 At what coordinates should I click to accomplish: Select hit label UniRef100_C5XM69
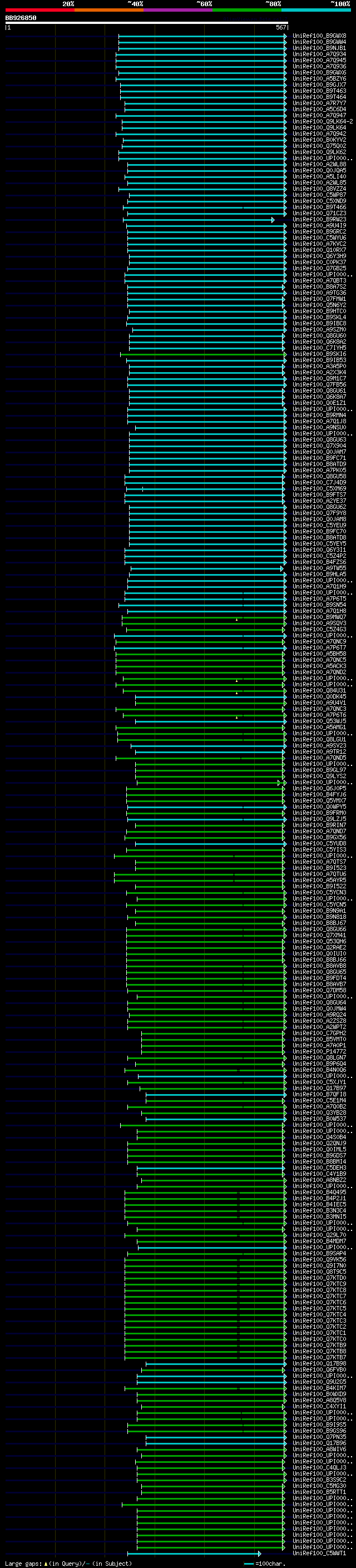pos(319,489)
